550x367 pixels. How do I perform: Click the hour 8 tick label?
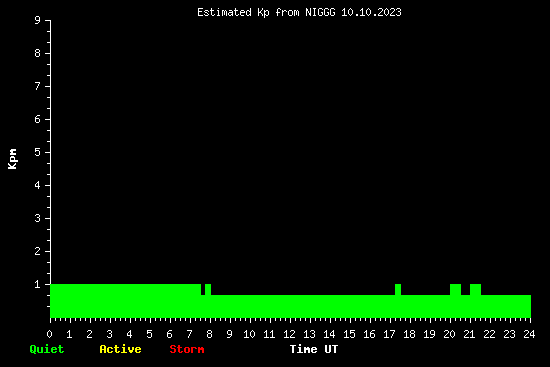click(209, 334)
